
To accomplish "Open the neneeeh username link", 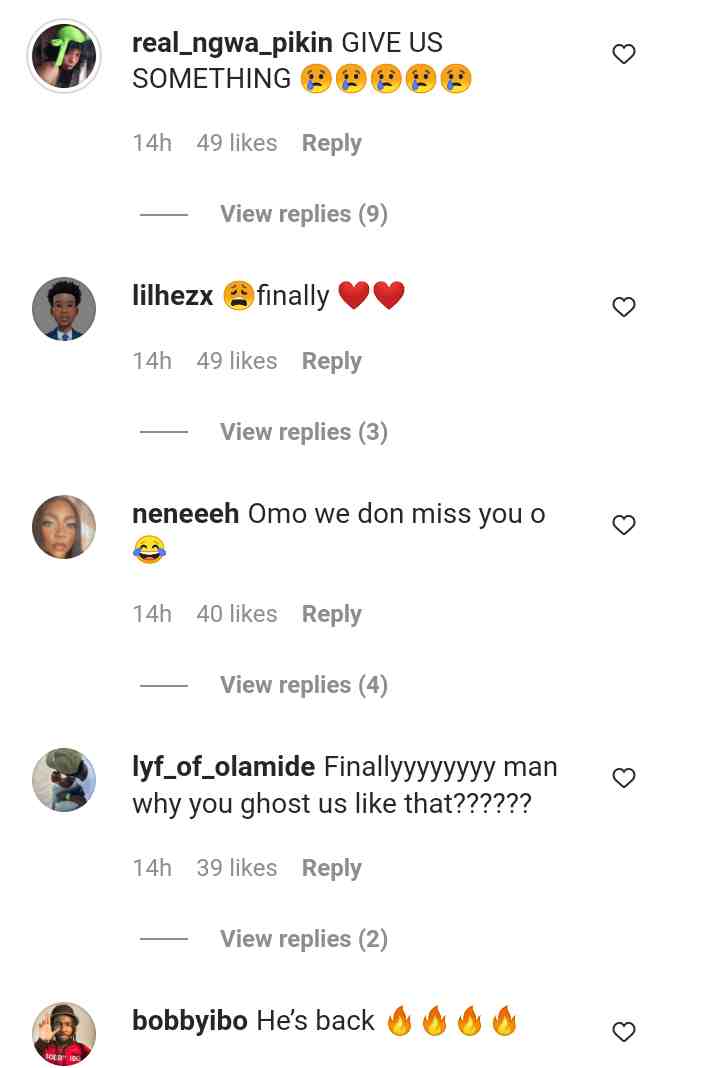I will tap(185, 514).
